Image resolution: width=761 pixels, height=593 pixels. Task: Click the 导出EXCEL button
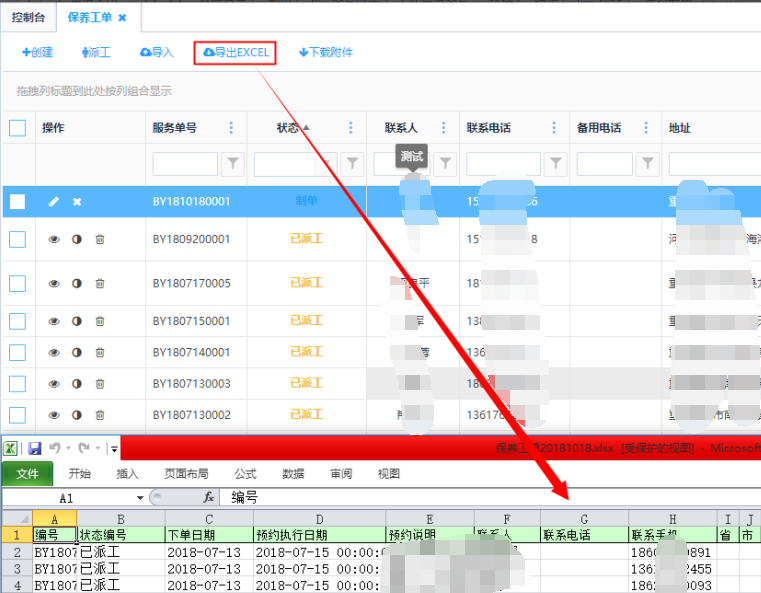[x=235, y=53]
